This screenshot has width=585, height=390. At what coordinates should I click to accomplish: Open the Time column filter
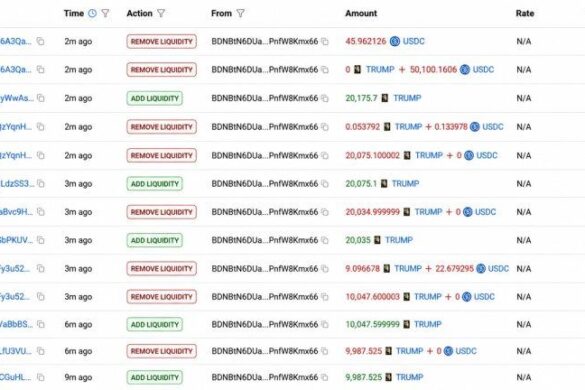[x=106, y=13]
